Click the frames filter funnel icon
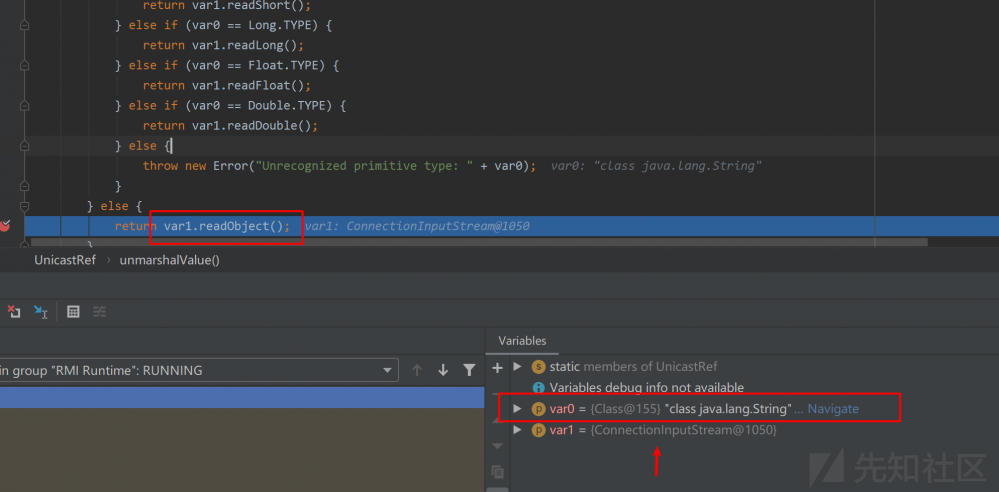 [x=469, y=370]
